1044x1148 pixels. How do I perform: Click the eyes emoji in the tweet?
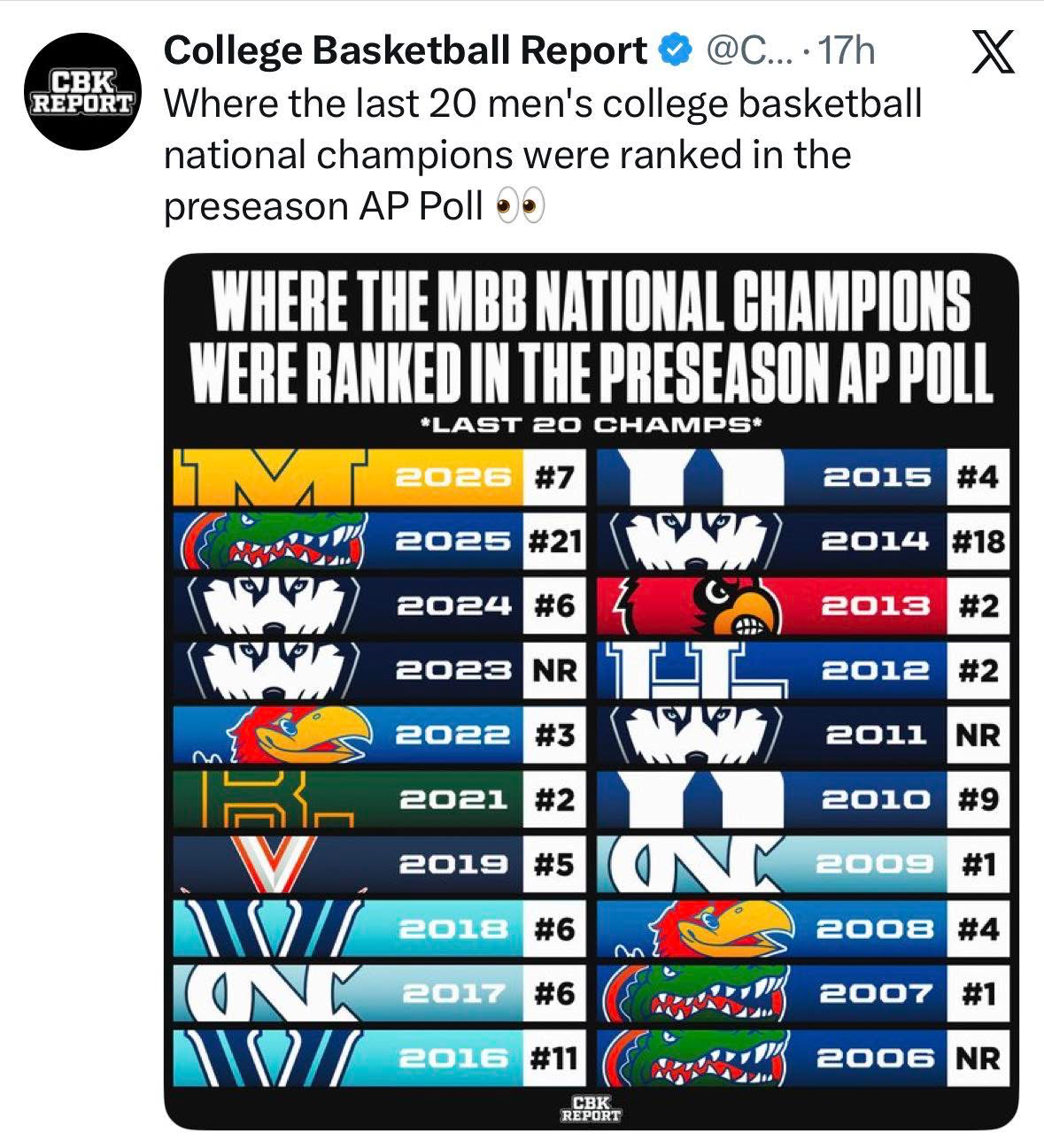click(x=521, y=206)
